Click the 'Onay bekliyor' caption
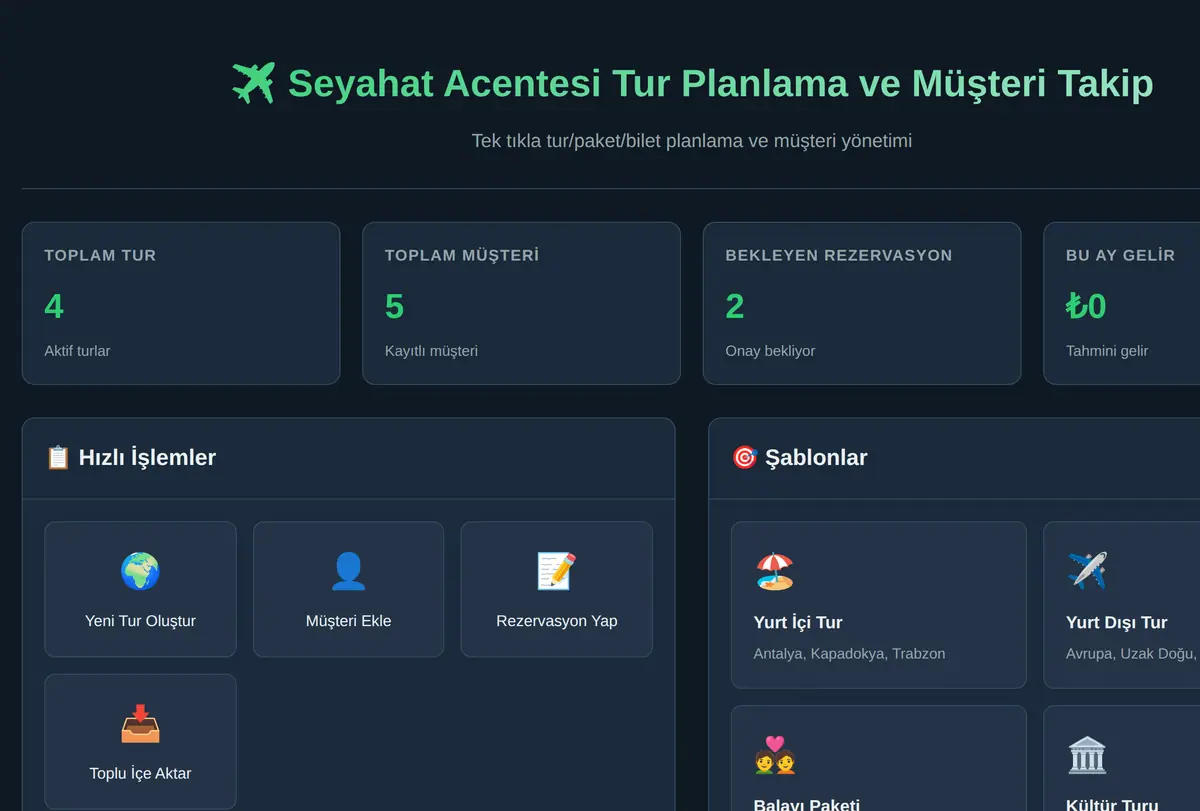Viewport: 1200px width, 811px height. click(770, 351)
